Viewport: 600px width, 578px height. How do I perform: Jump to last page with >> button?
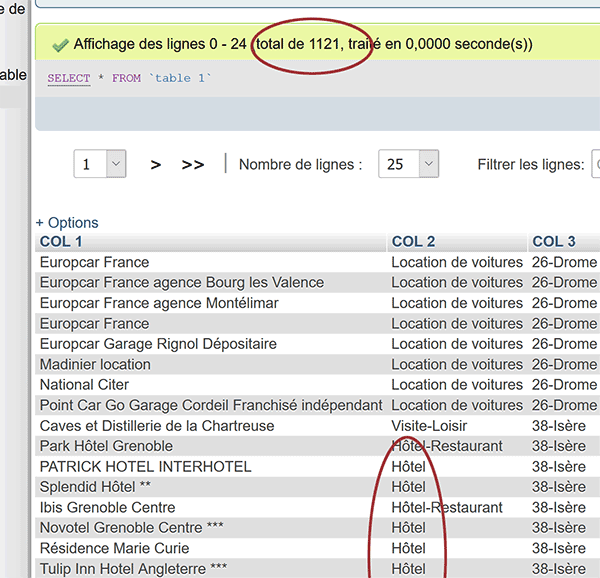point(193,164)
